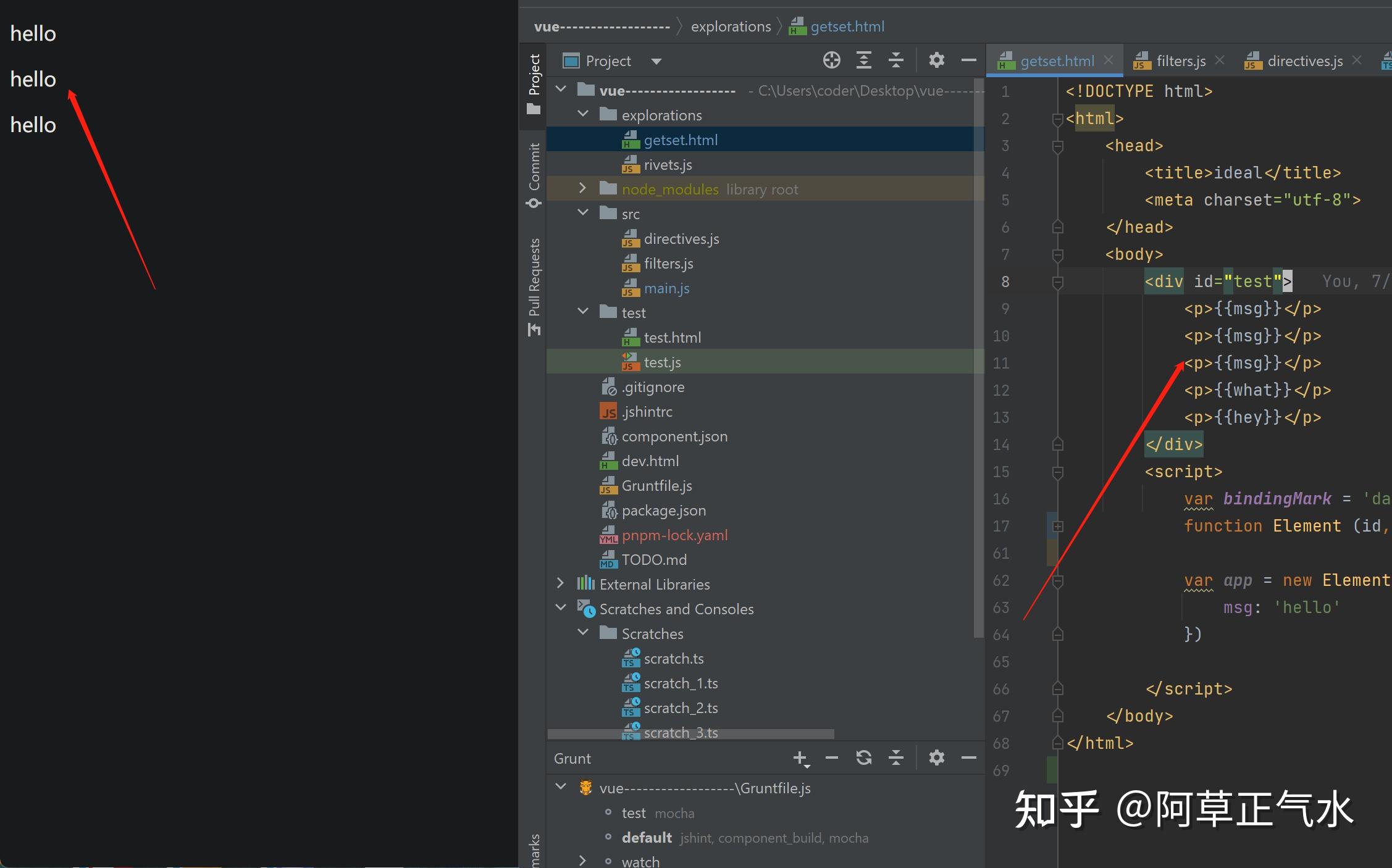The height and width of the screenshot is (868, 1392).
Task: Open Grunt panel settings gear
Action: (x=936, y=758)
